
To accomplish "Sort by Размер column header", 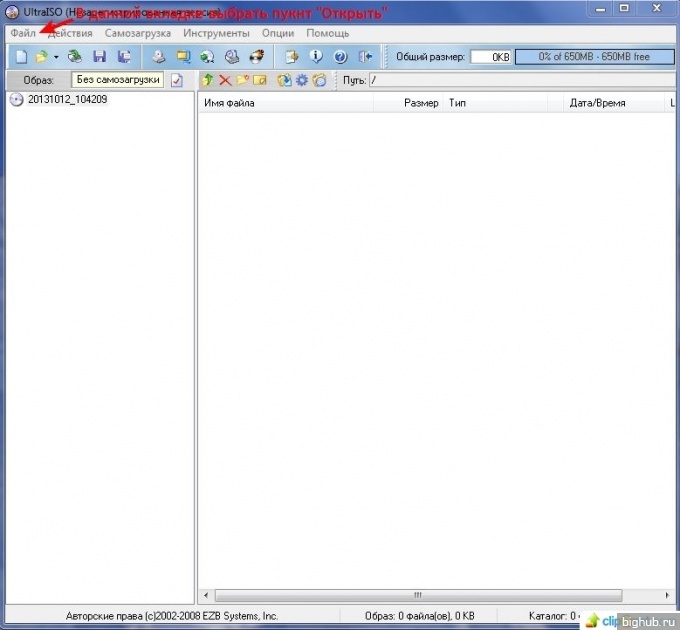I will [409, 103].
